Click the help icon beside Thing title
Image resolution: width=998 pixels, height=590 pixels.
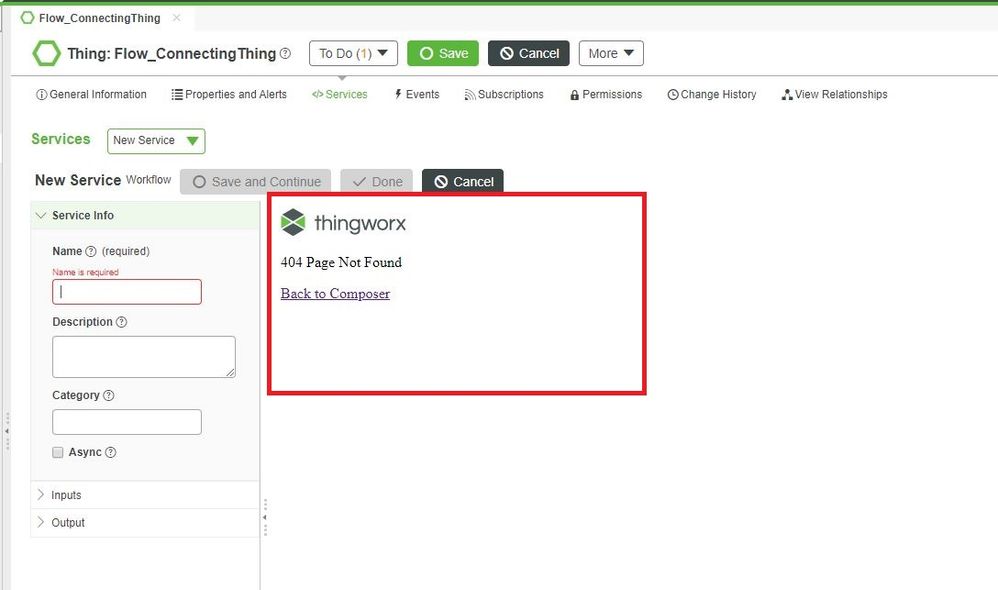285,53
